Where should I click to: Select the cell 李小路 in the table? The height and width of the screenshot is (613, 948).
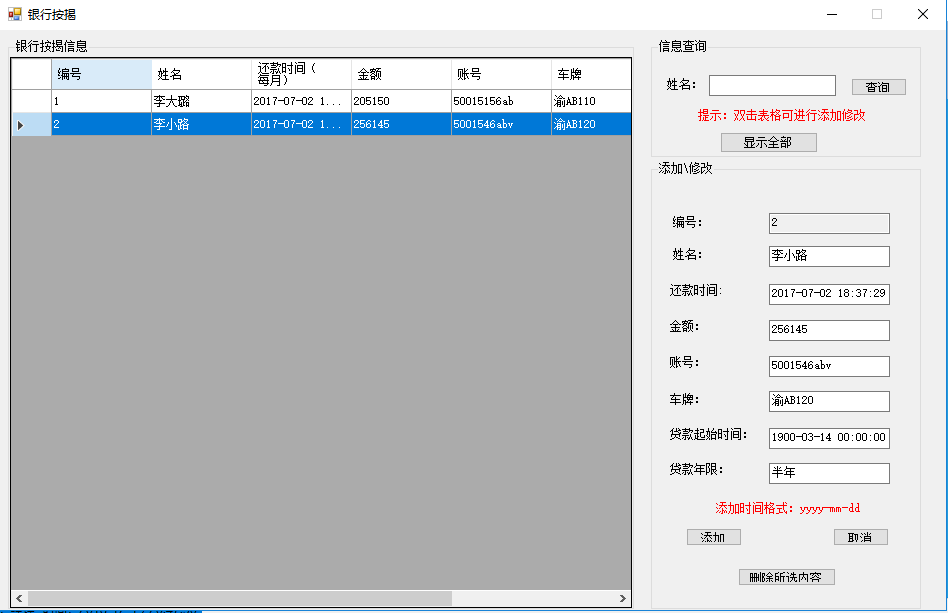coord(201,125)
